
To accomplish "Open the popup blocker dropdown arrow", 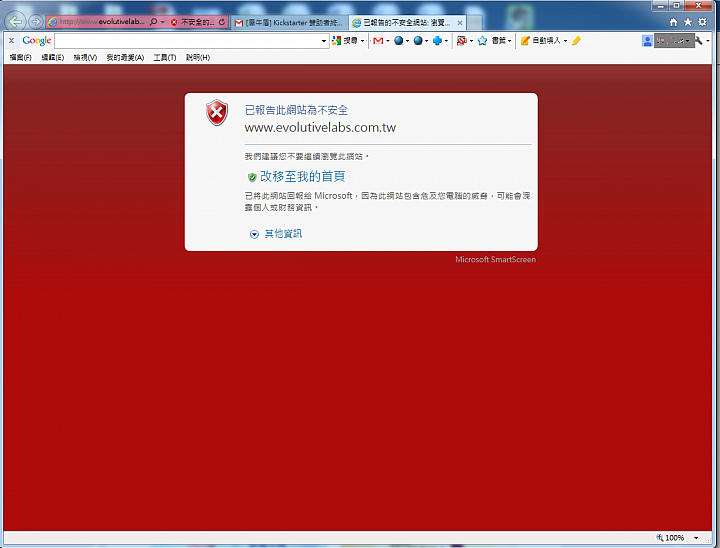I will point(472,41).
